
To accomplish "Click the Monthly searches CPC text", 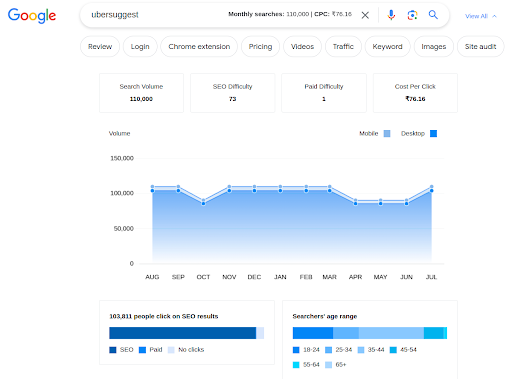I will click(290, 14).
